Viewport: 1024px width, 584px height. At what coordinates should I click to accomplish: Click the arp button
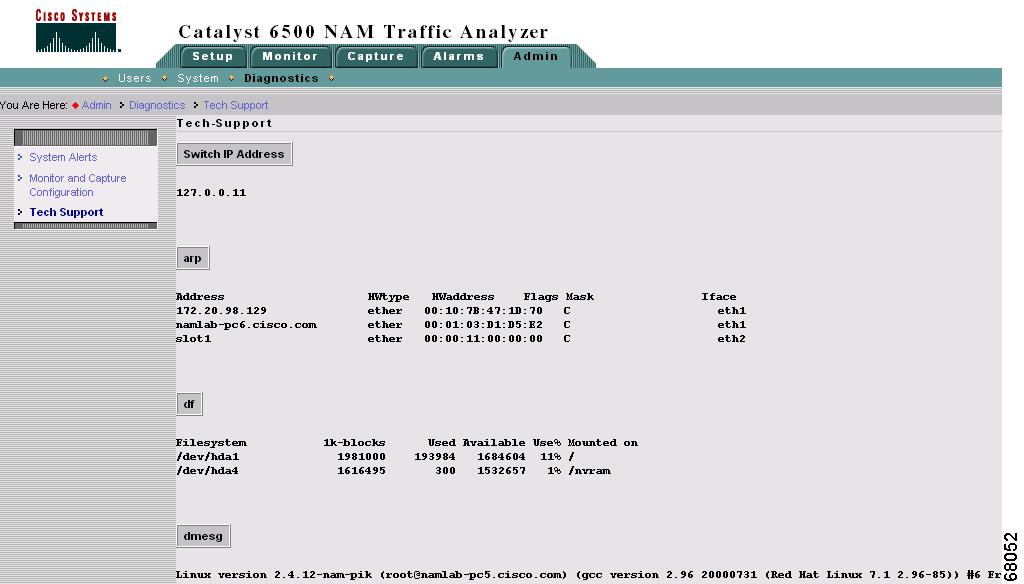coord(192,257)
